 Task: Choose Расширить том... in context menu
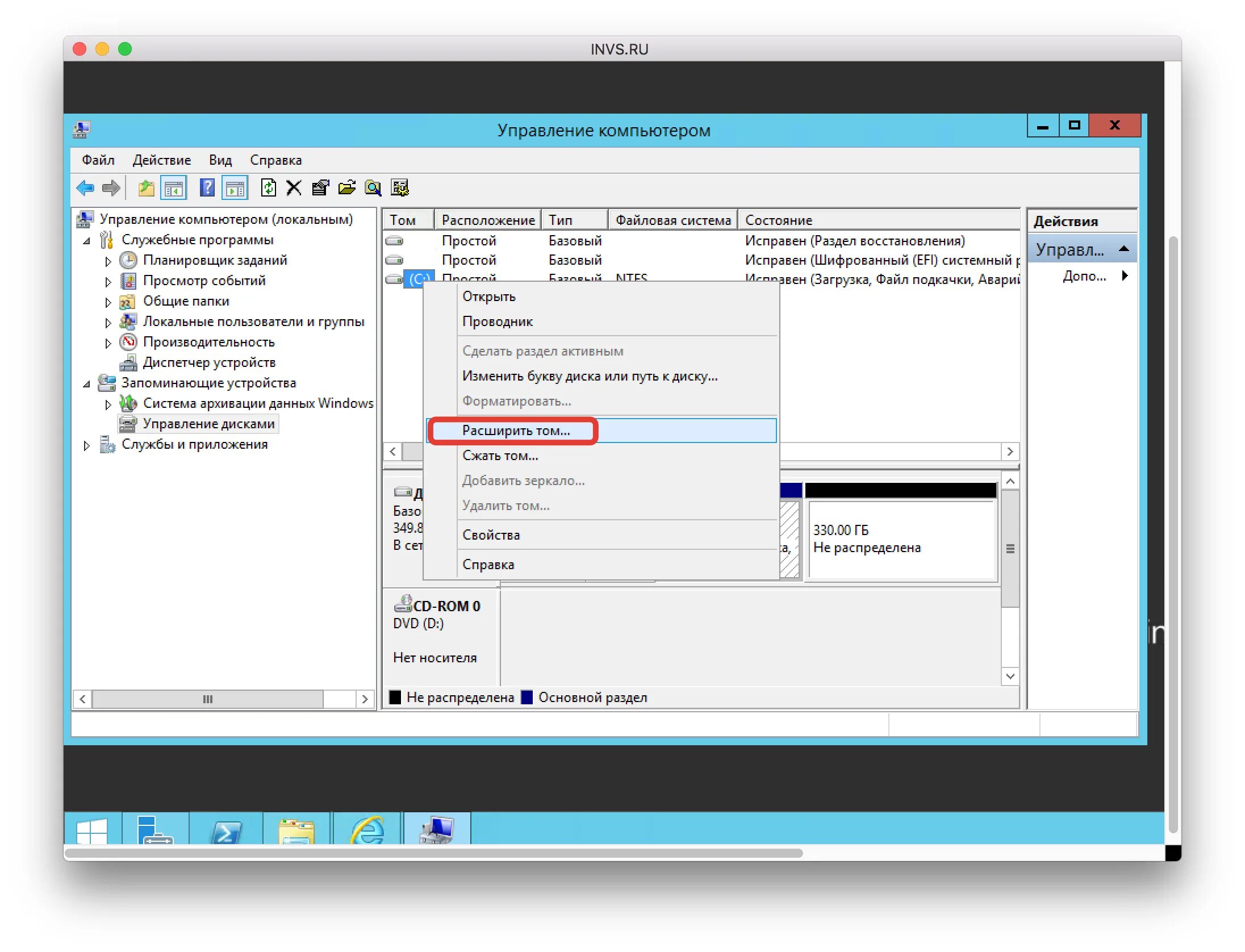click(602, 431)
